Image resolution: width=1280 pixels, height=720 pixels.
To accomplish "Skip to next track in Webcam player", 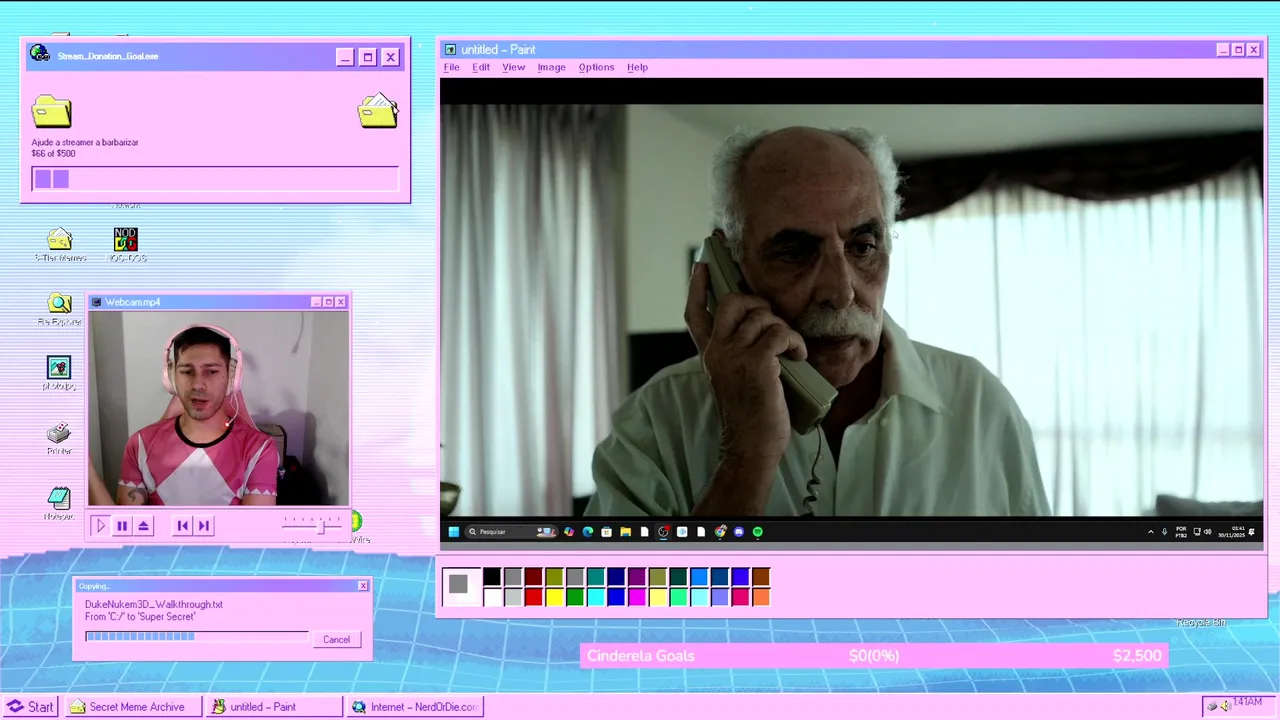I will click(204, 525).
